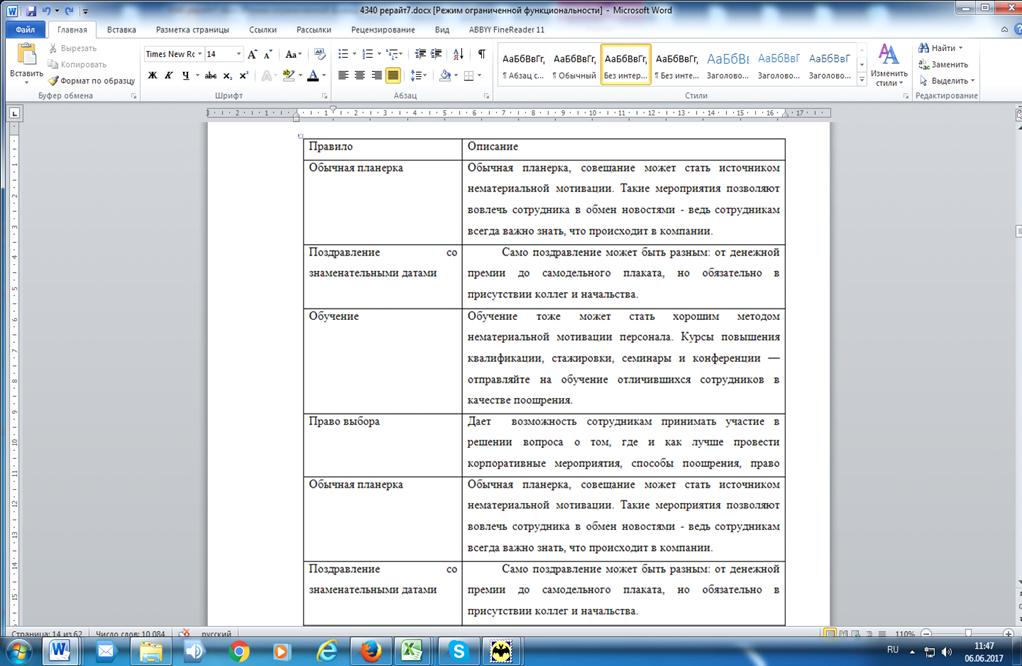
Task: Click the font color swatch (red A)
Action: pyautogui.click(x=312, y=75)
